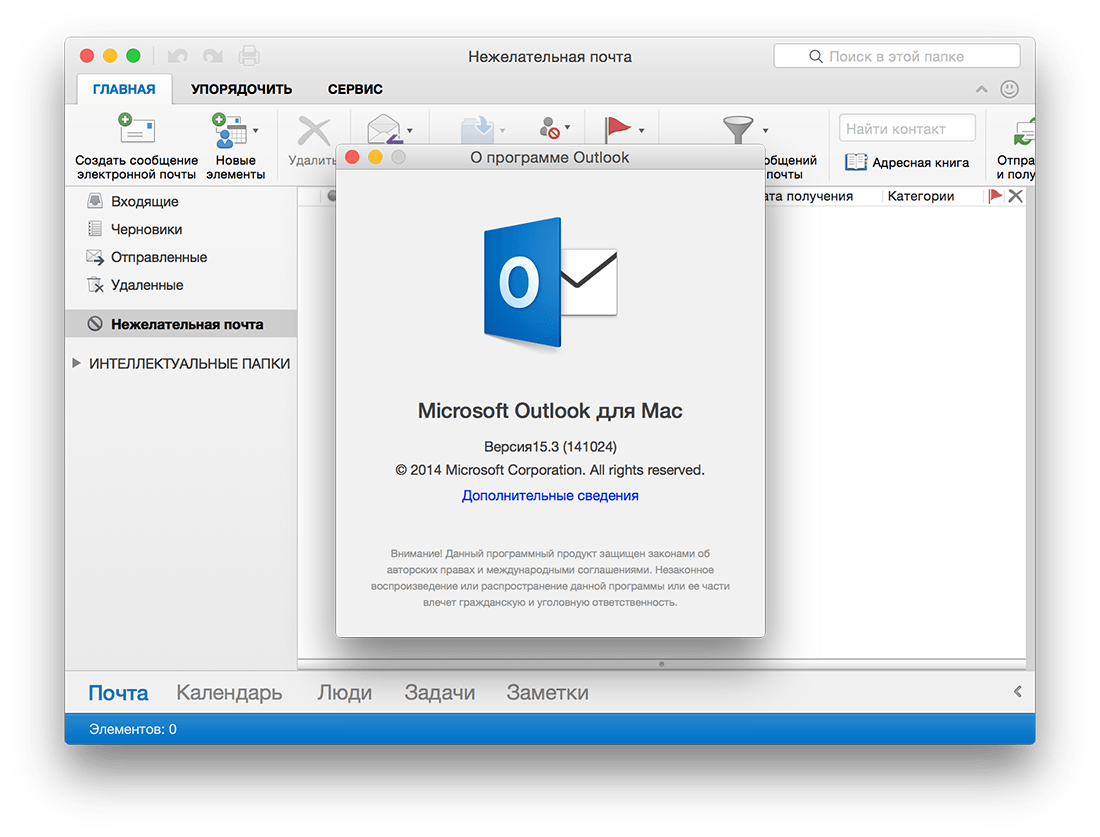The image size is (1100, 837).
Task: Click the Junk mail person icon
Action: 550,128
